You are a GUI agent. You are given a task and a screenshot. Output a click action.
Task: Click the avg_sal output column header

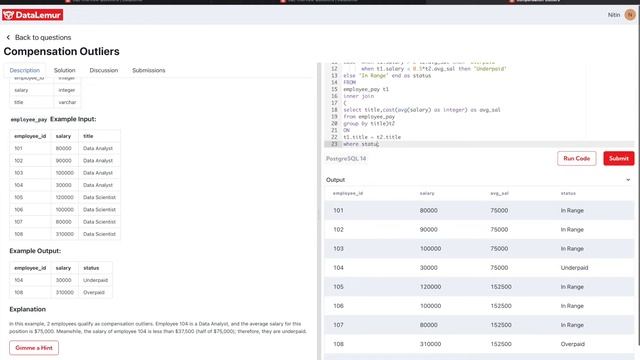499,193
